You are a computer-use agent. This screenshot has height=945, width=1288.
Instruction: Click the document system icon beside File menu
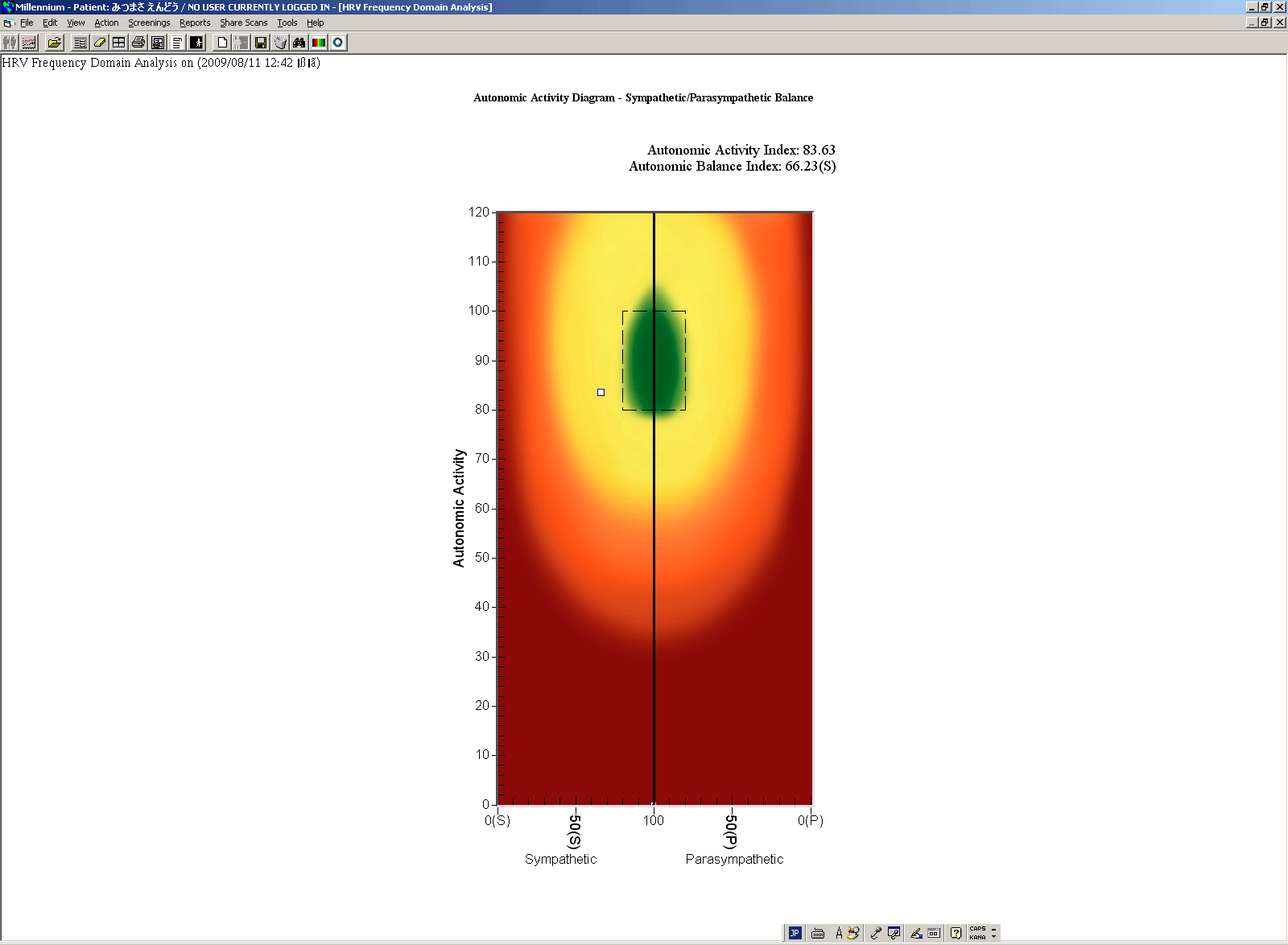(x=8, y=23)
